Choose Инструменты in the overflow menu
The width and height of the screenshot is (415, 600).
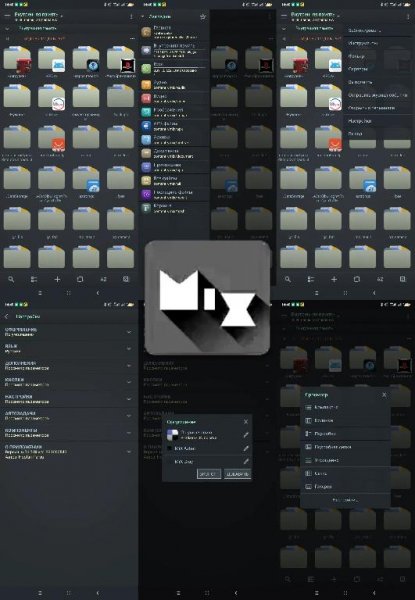(378, 43)
